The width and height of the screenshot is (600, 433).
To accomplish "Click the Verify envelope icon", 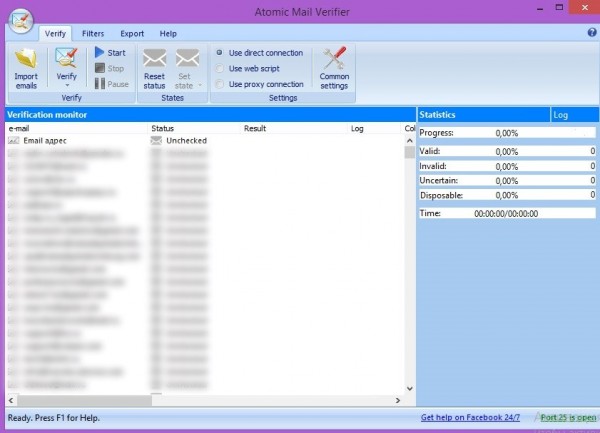I will click(66, 58).
